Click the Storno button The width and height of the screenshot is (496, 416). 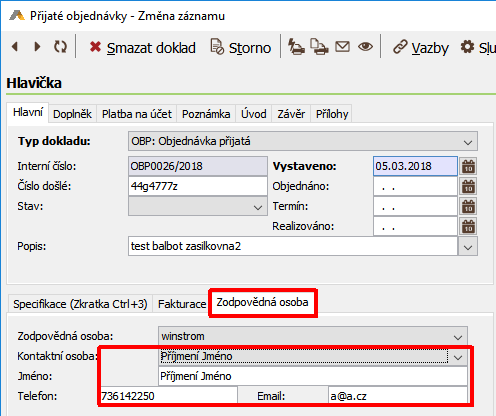click(x=241, y=48)
